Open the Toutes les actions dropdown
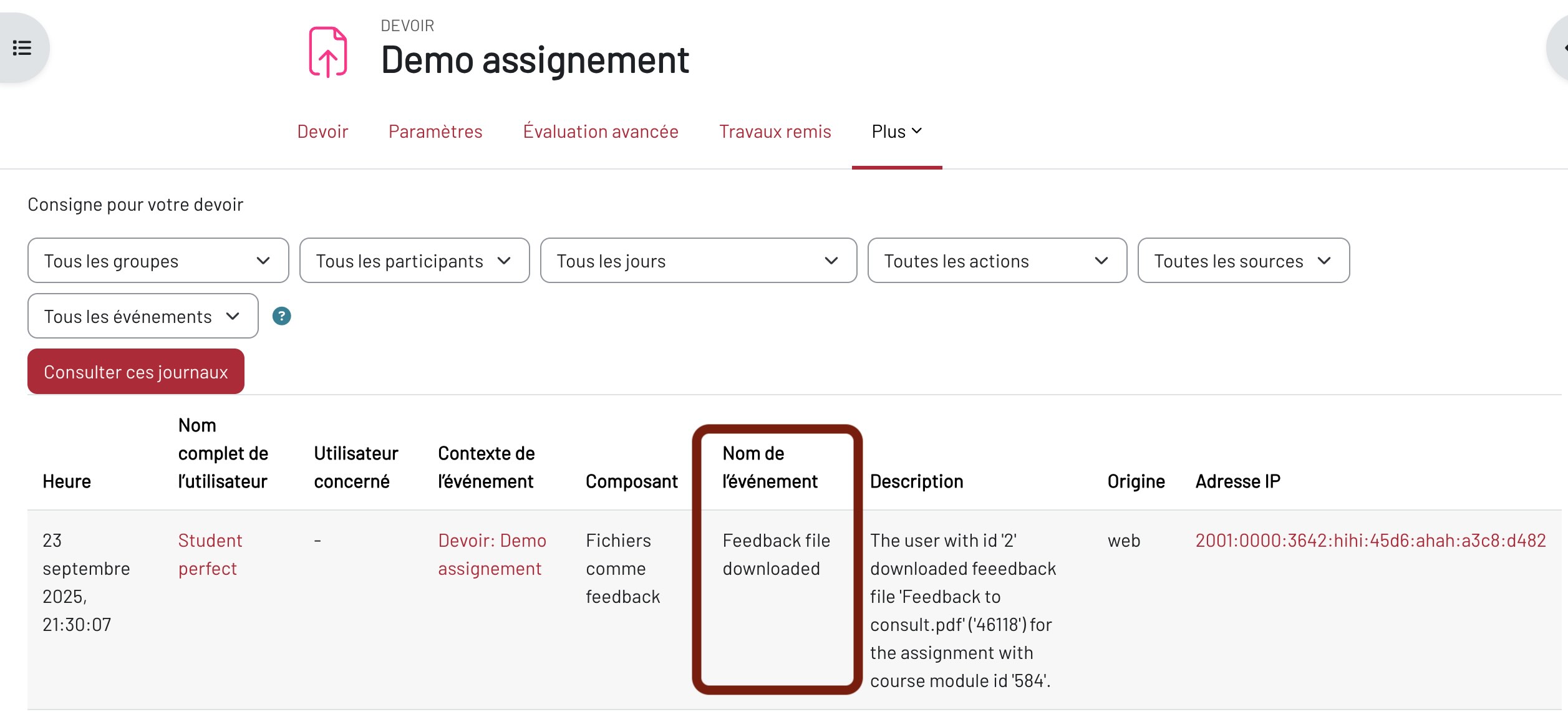The height and width of the screenshot is (712, 1568). pos(997,261)
